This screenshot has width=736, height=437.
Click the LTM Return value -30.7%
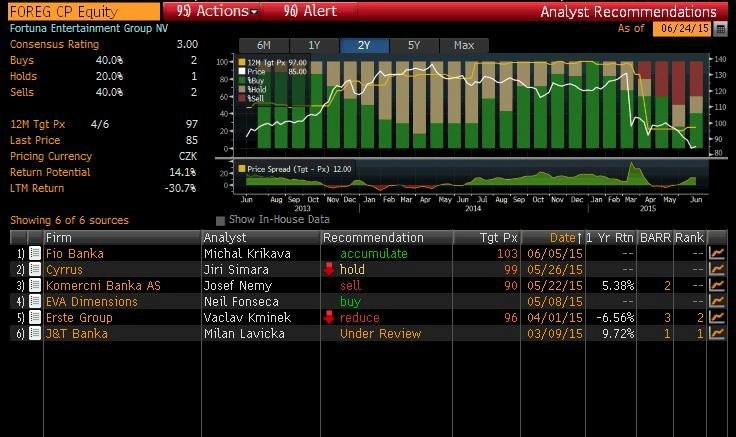point(180,188)
